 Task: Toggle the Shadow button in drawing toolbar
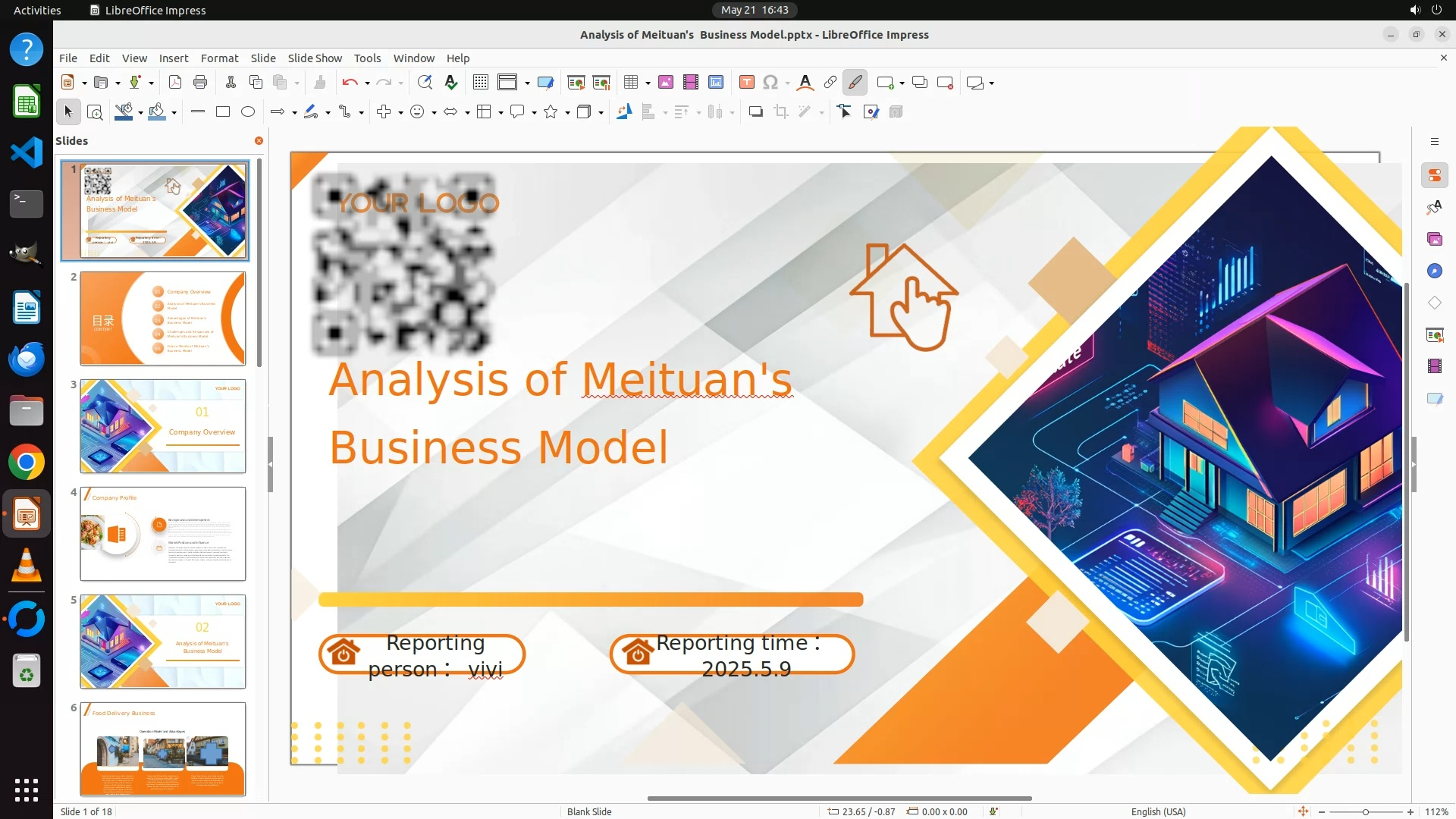tap(755, 112)
